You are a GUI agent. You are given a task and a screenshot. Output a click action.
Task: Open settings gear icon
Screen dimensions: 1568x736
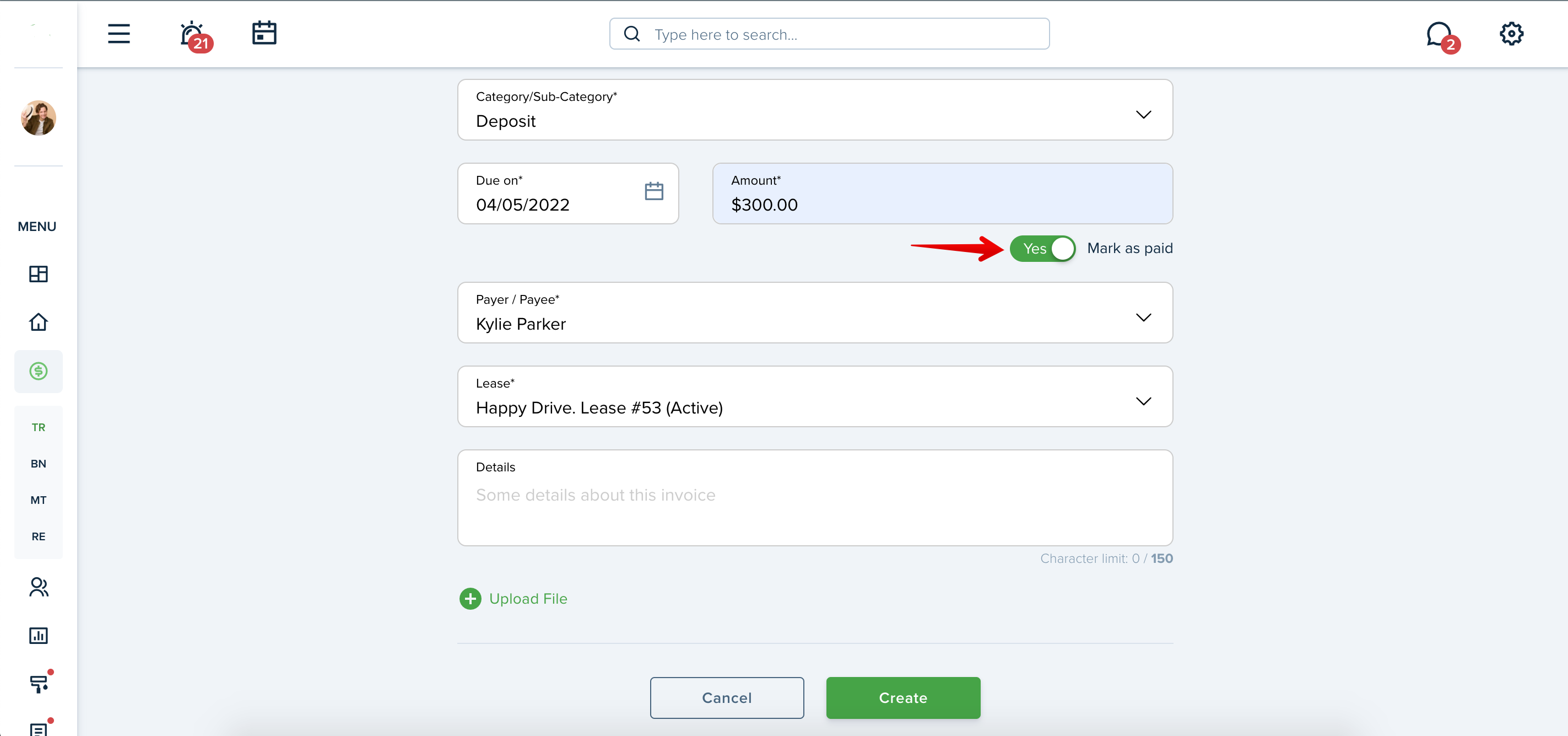[x=1511, y=34]
